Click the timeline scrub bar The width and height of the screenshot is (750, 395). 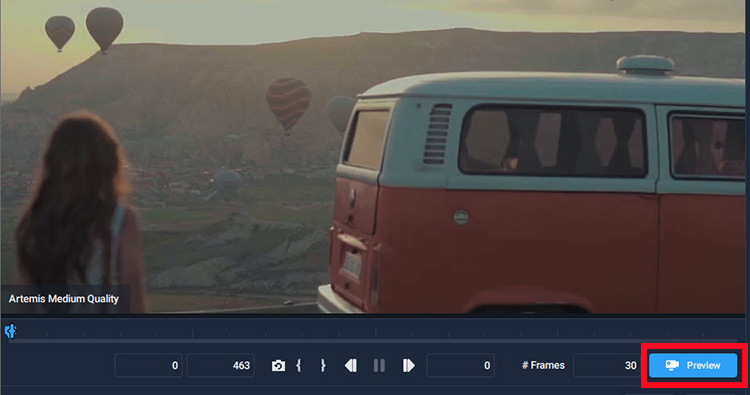(373, 340)
